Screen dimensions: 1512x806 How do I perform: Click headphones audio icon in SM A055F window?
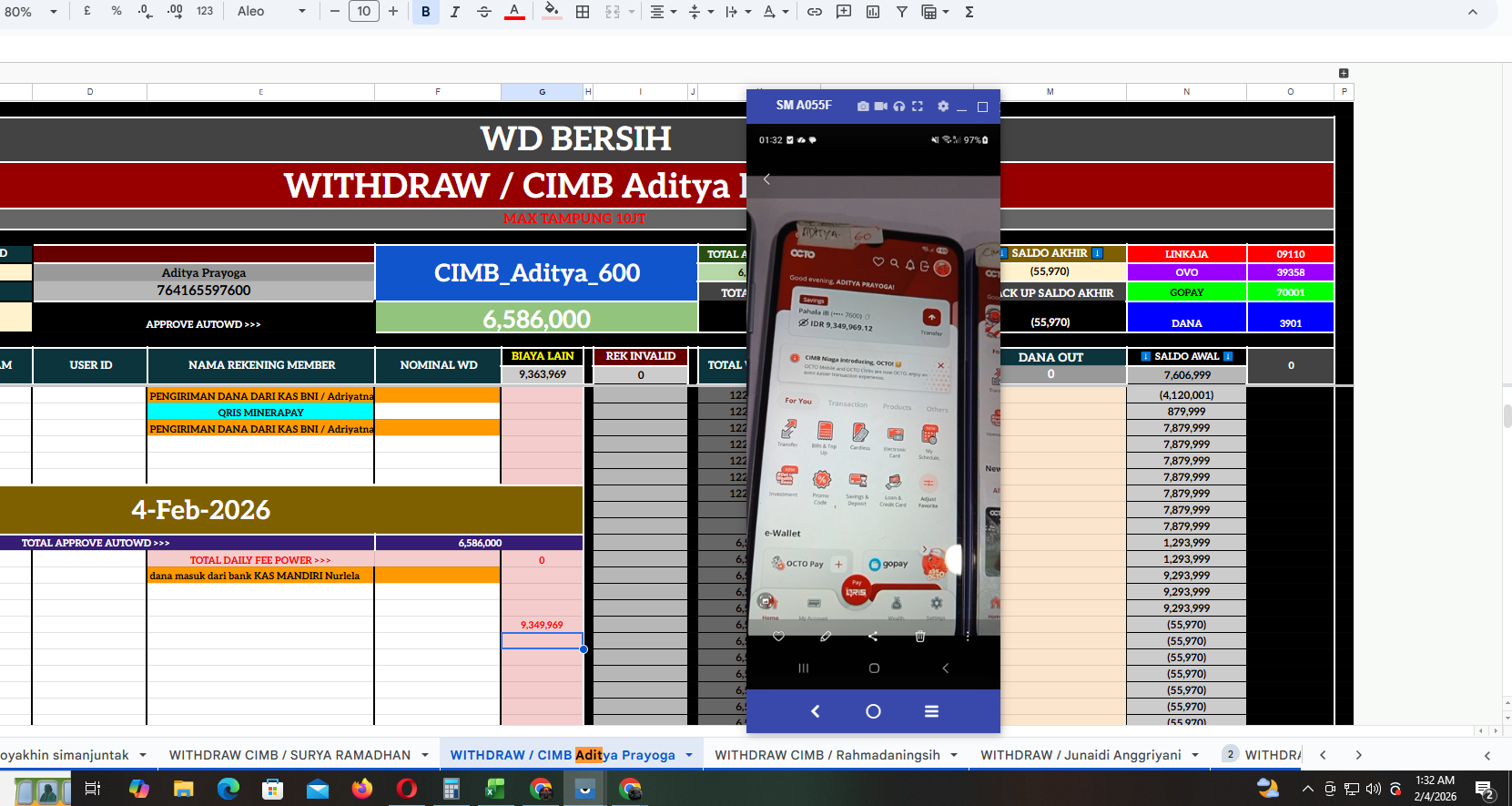point(899,107)
